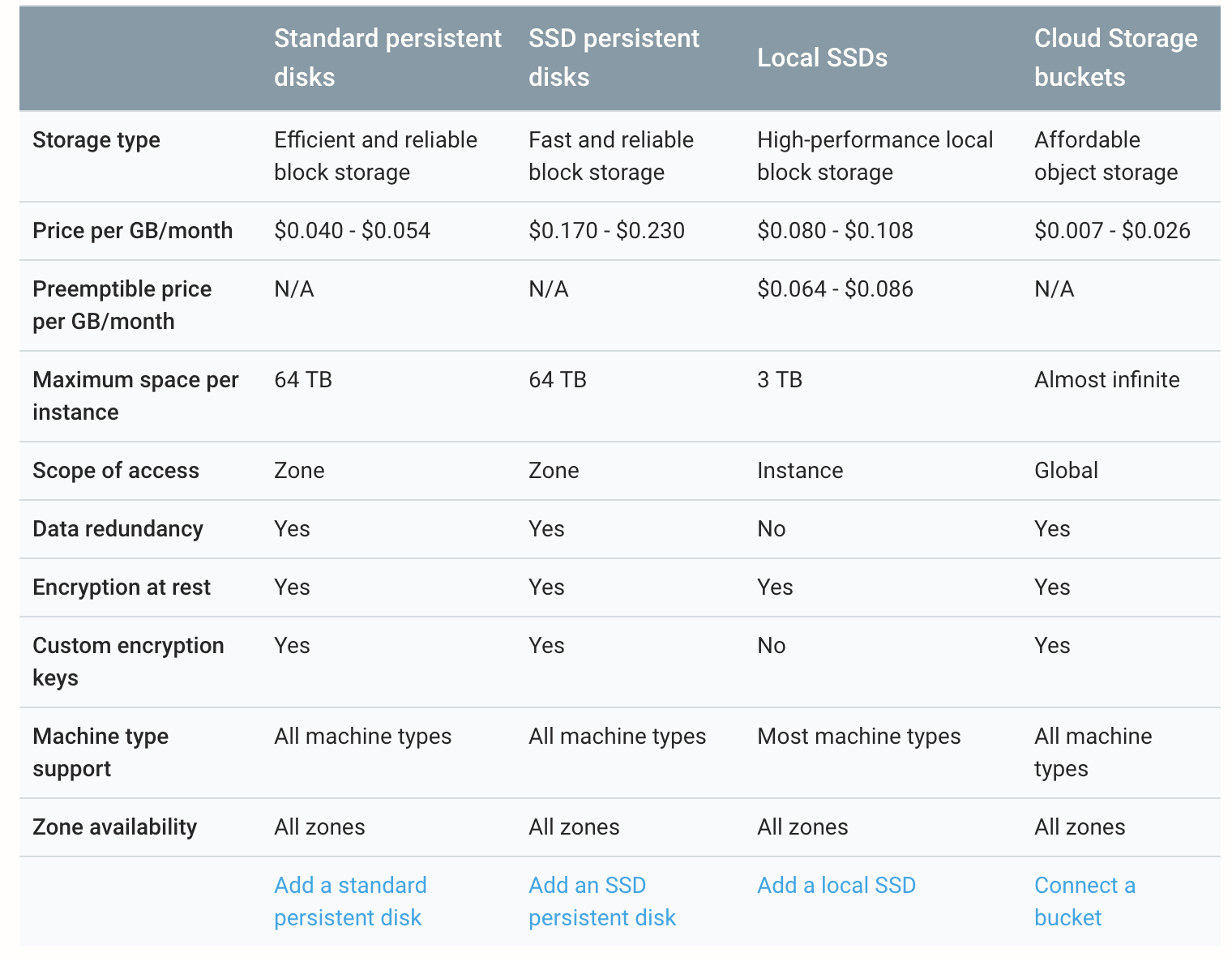This screenshot has width=1232, height=961.
Task: Select the Standard persistent disks column header
Action: (x=387, y=58)
